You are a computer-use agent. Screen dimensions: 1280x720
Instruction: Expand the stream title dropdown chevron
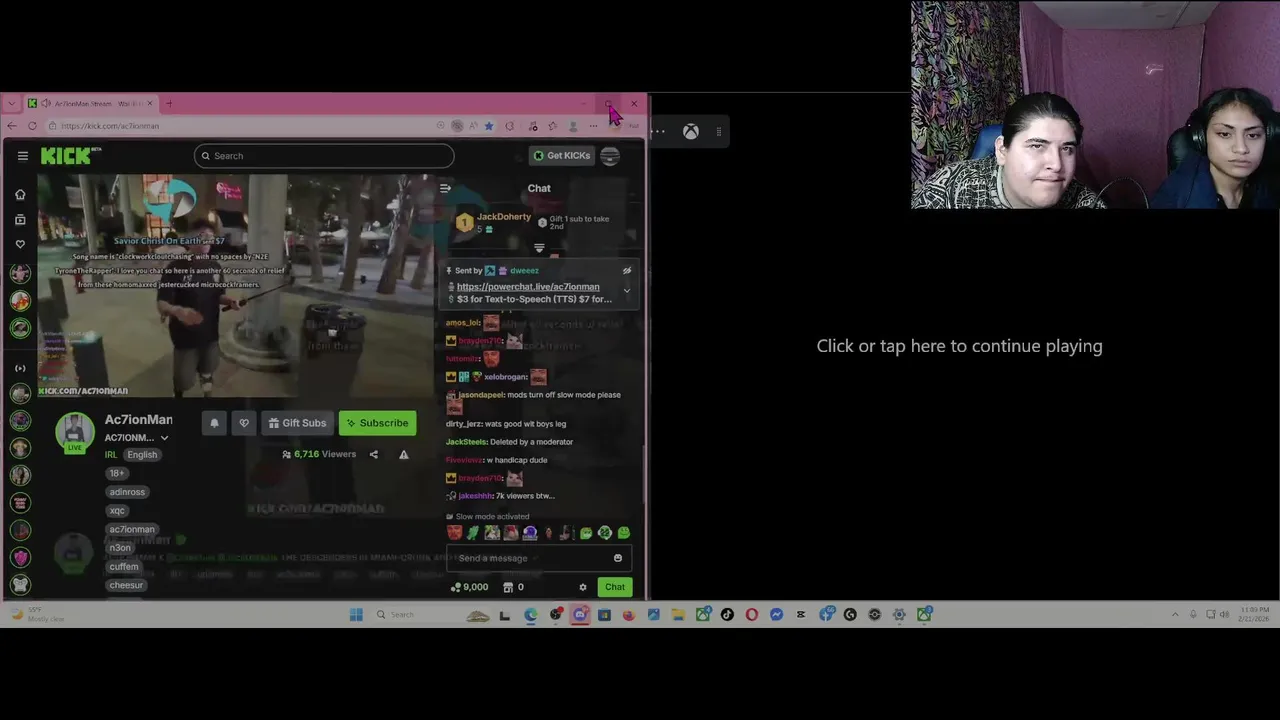[x=164, y=438]
